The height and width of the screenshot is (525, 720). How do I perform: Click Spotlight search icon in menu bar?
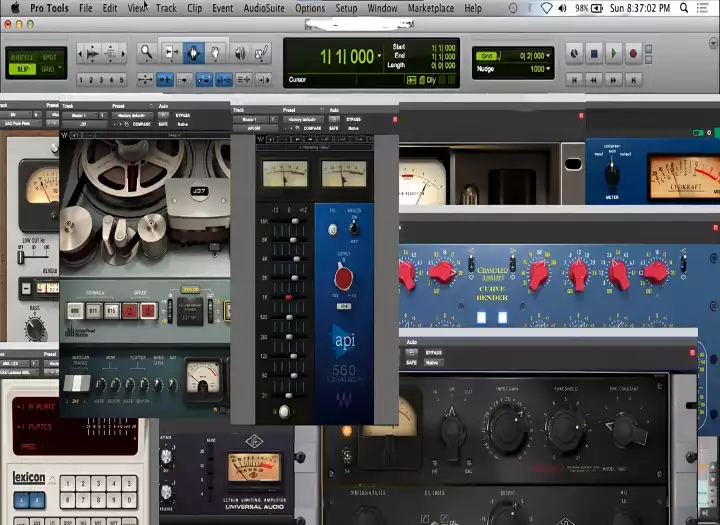pyautogui.click(x=684, y=8)
